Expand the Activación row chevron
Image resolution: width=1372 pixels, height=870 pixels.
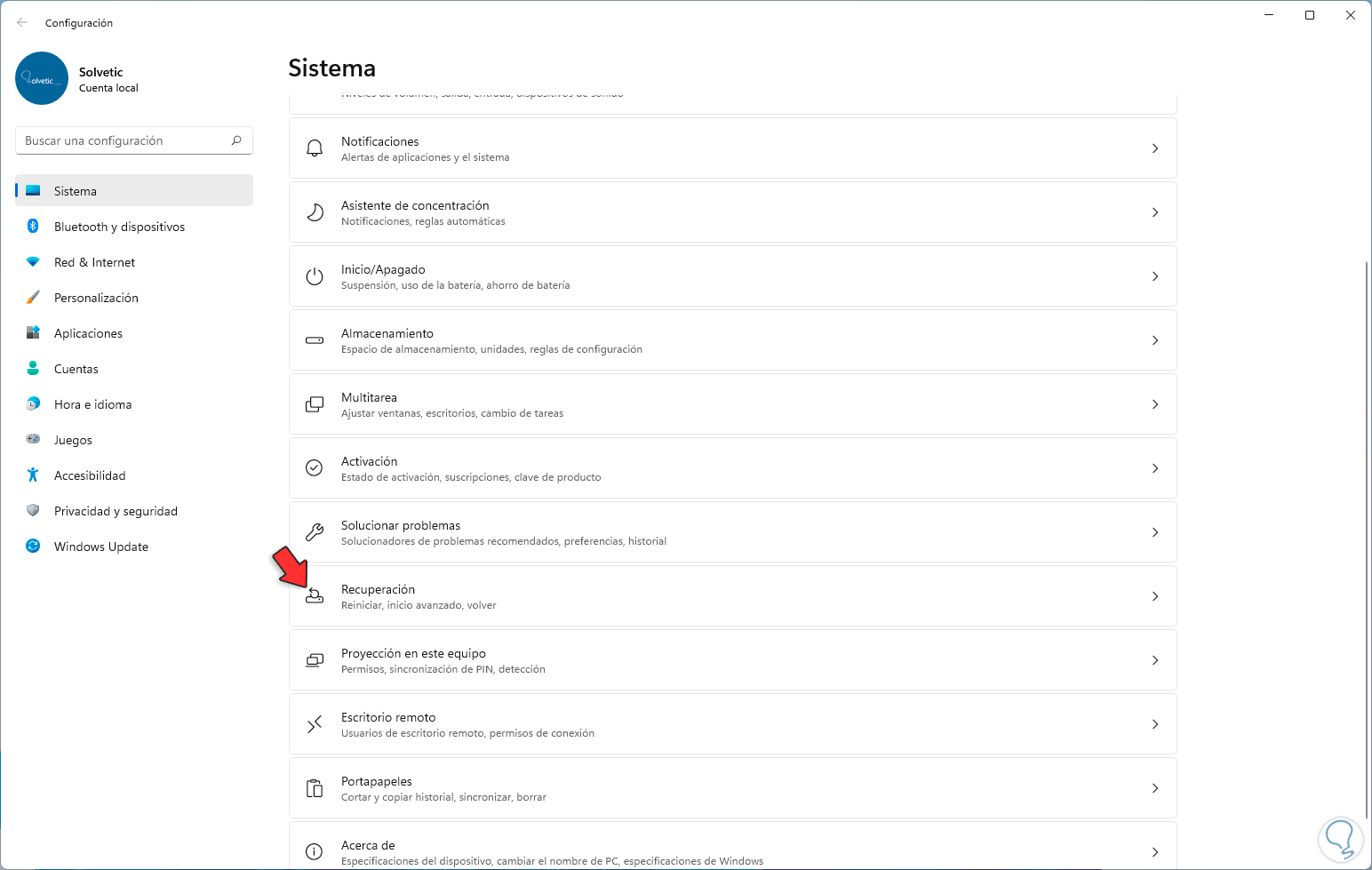1155,468
